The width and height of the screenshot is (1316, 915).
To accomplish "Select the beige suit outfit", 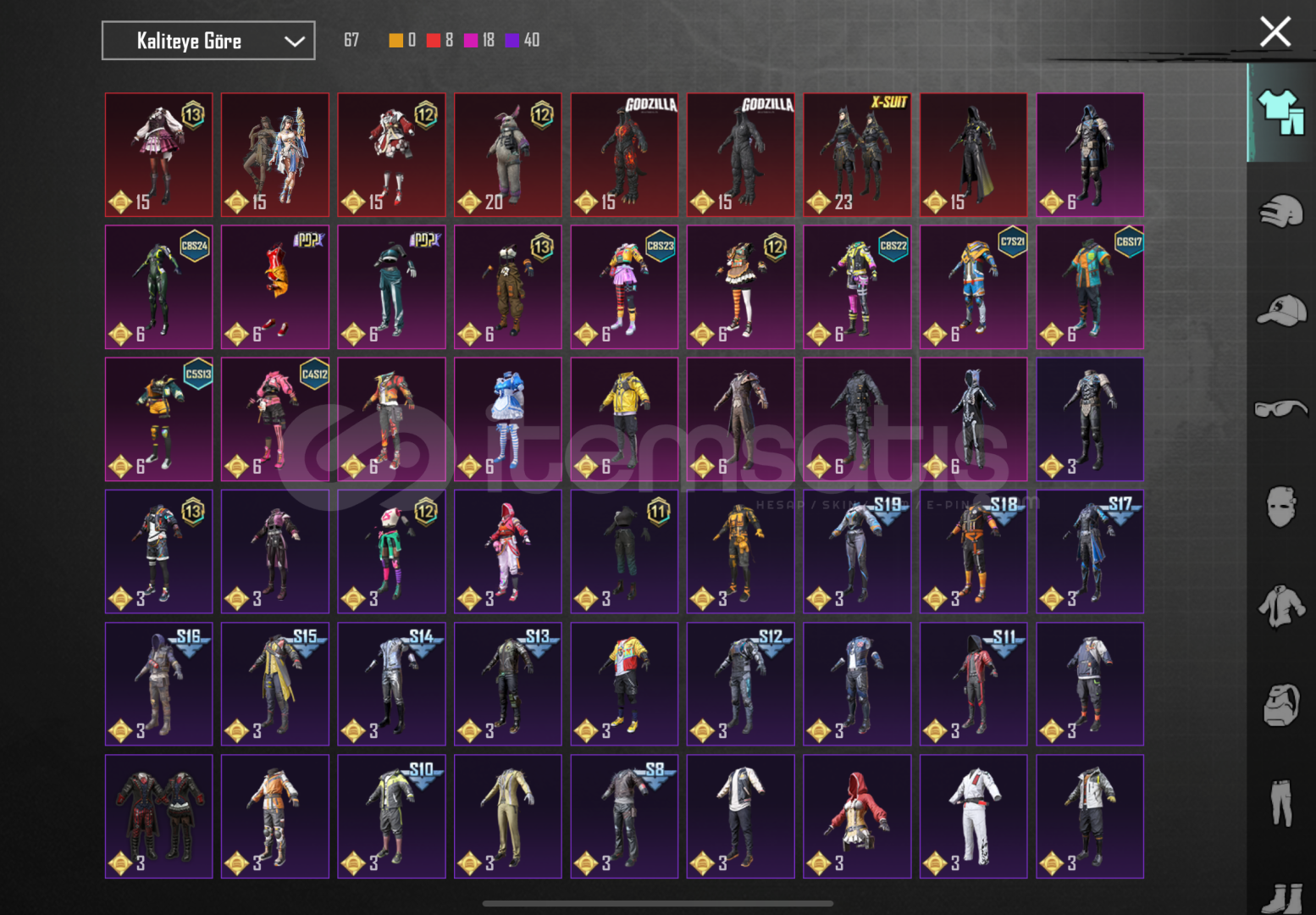I will (508, 816).
